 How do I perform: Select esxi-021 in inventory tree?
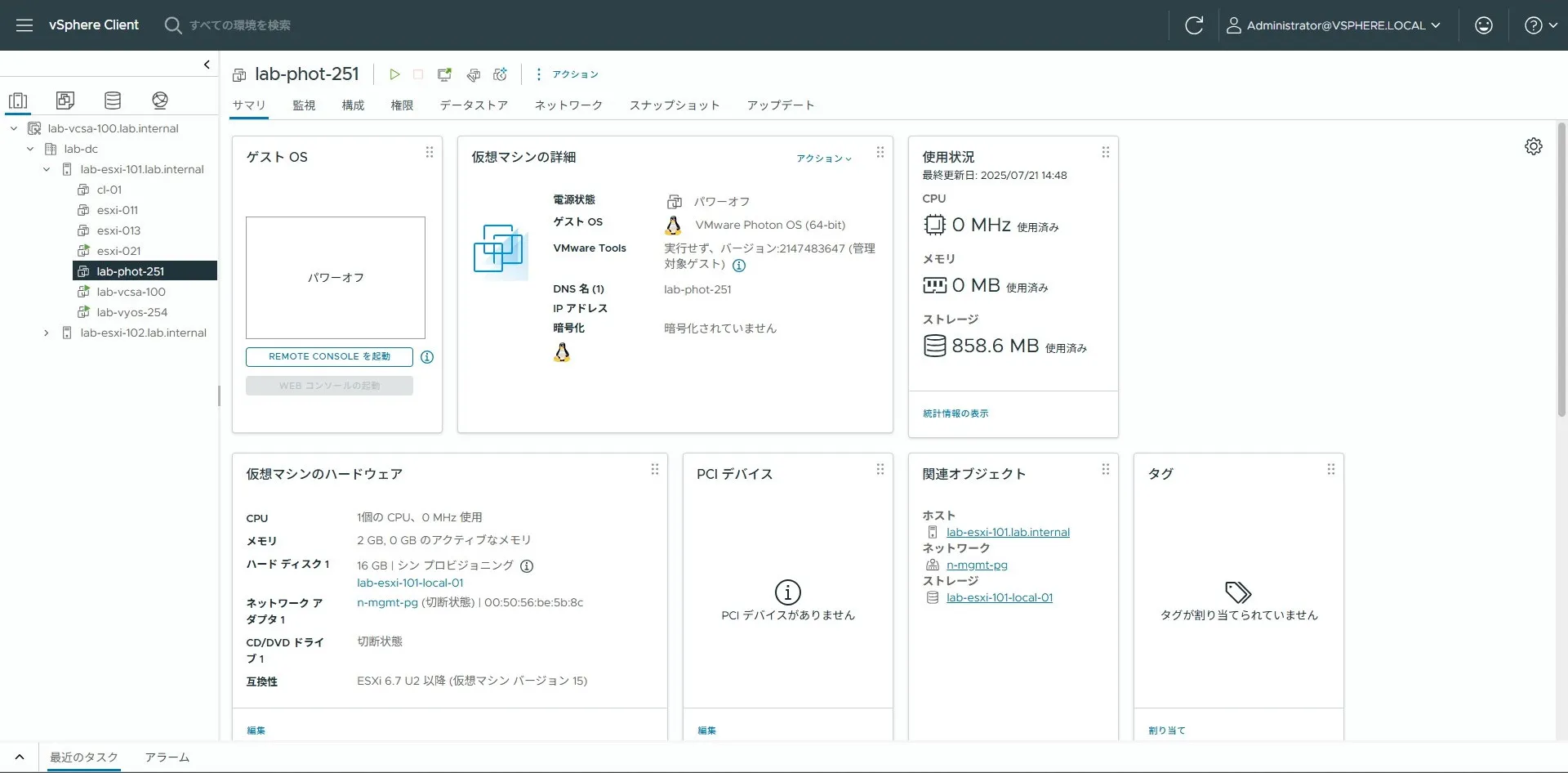pos(118,251)
